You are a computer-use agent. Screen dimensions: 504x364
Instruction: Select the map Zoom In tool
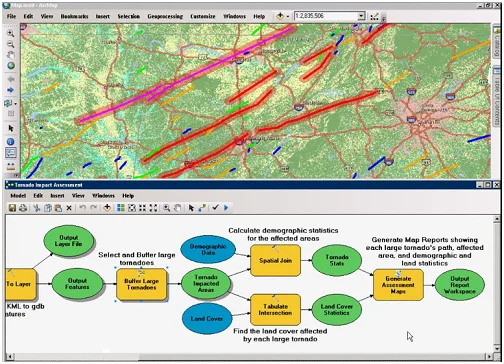(11, 33)
